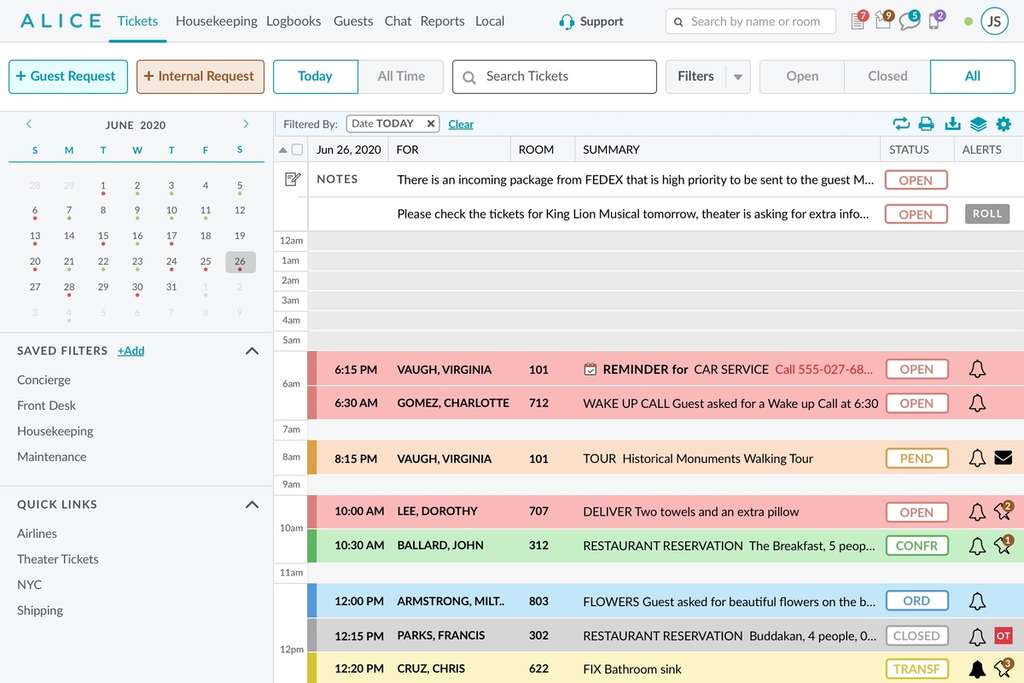The image size is (1024, 683).
Task: Open the Reports menu item
Action: coord(442,21)
